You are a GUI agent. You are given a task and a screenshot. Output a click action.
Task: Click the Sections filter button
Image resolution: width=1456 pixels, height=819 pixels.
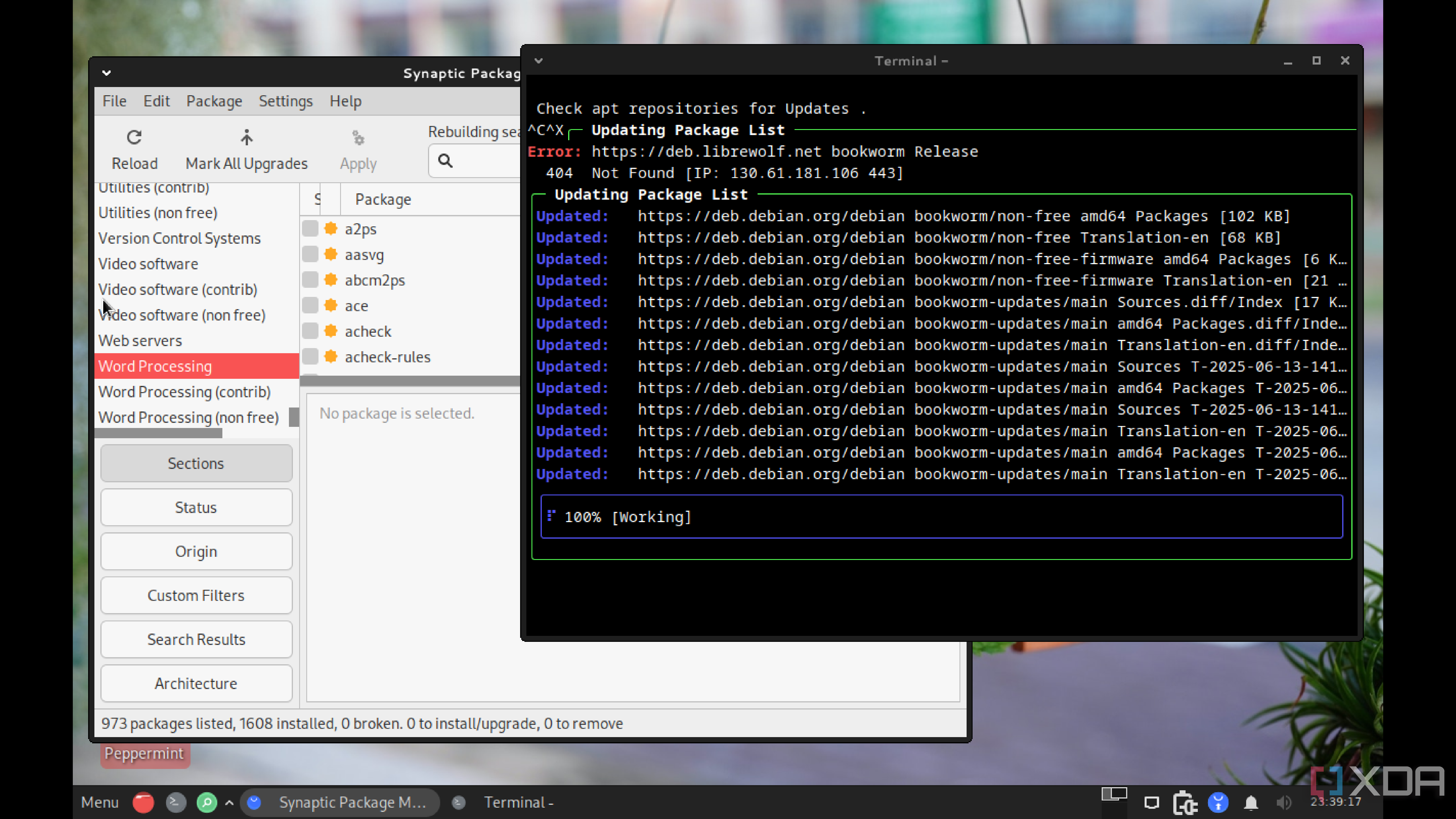pyautogui.click(x=196, y=463)
